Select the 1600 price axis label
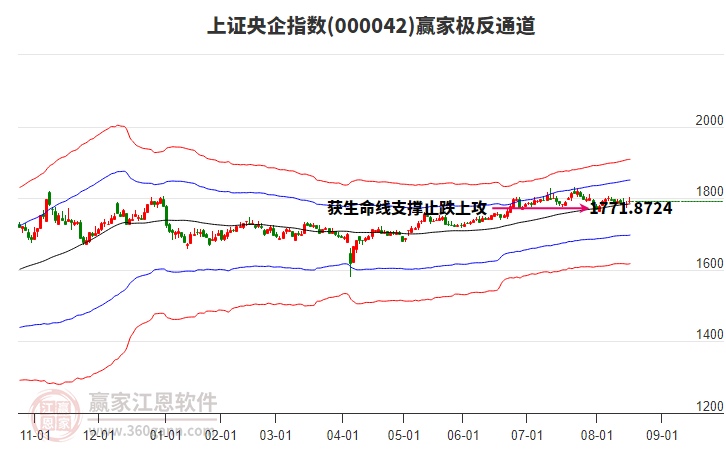This screenshot has width=726, height=450. click(709, 263)
